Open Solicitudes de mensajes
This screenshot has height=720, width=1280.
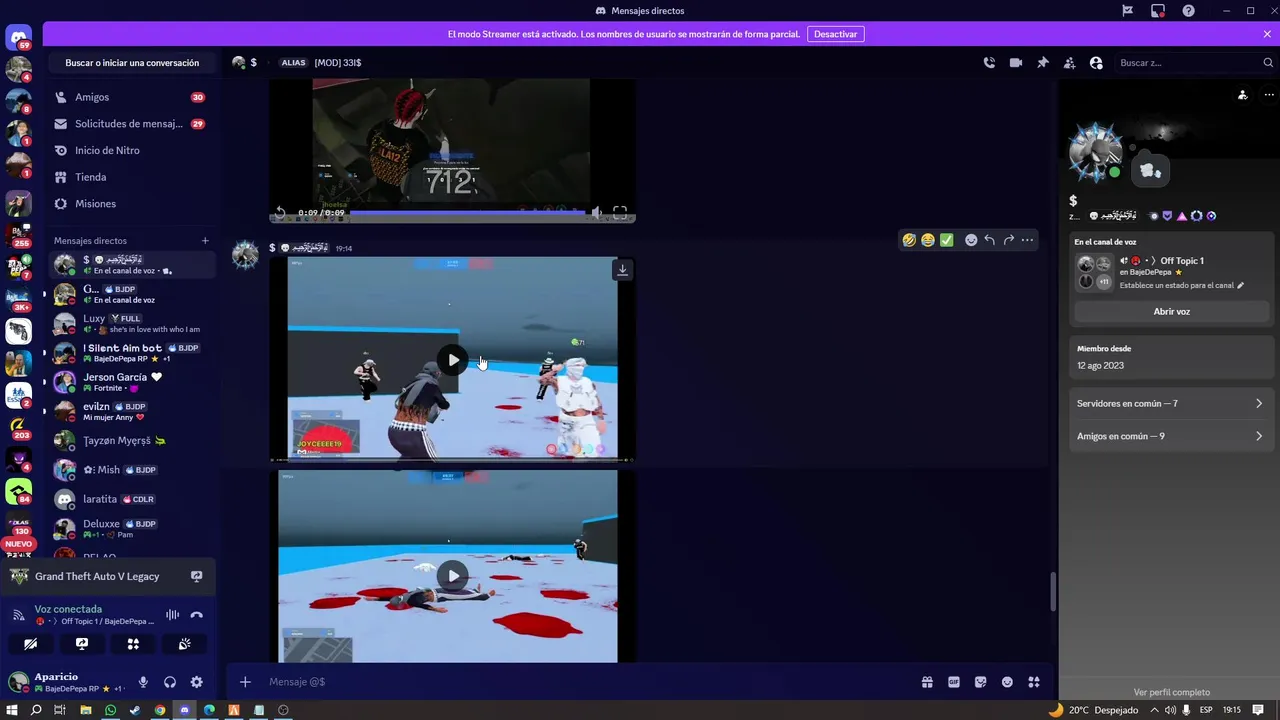131,124
